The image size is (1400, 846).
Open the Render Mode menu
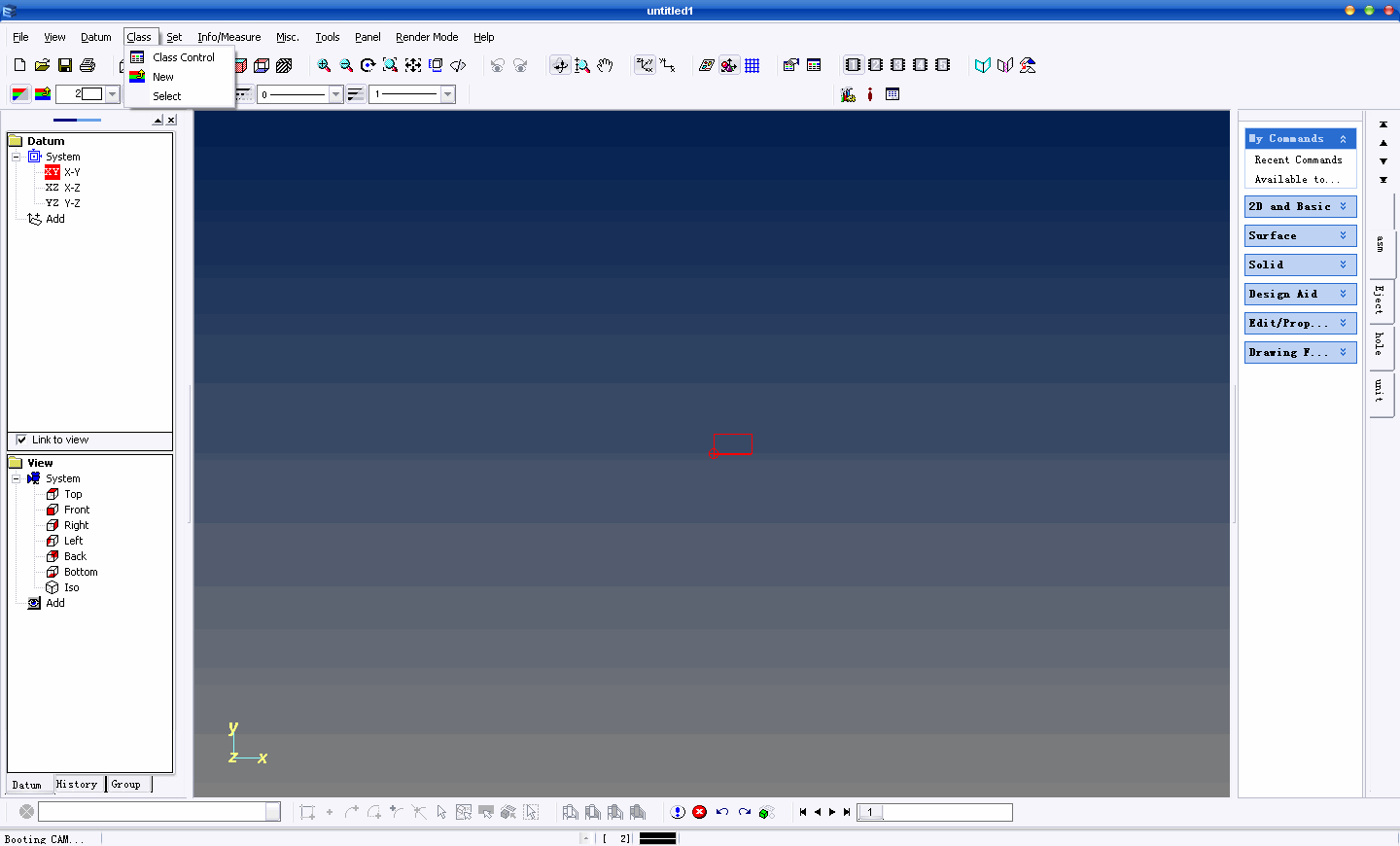(427, 37)
